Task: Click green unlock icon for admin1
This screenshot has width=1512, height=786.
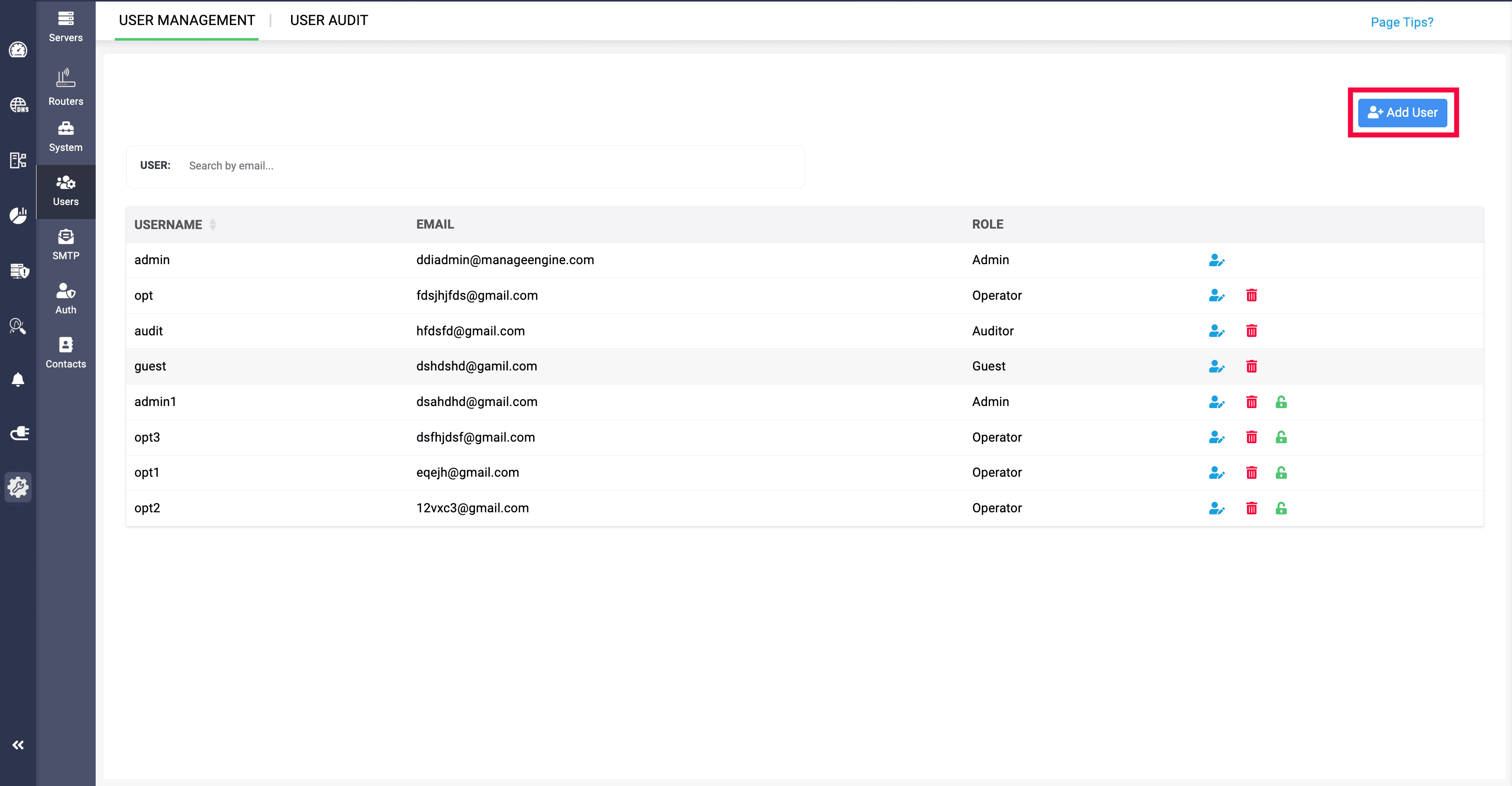Action: click(1281, 402)
